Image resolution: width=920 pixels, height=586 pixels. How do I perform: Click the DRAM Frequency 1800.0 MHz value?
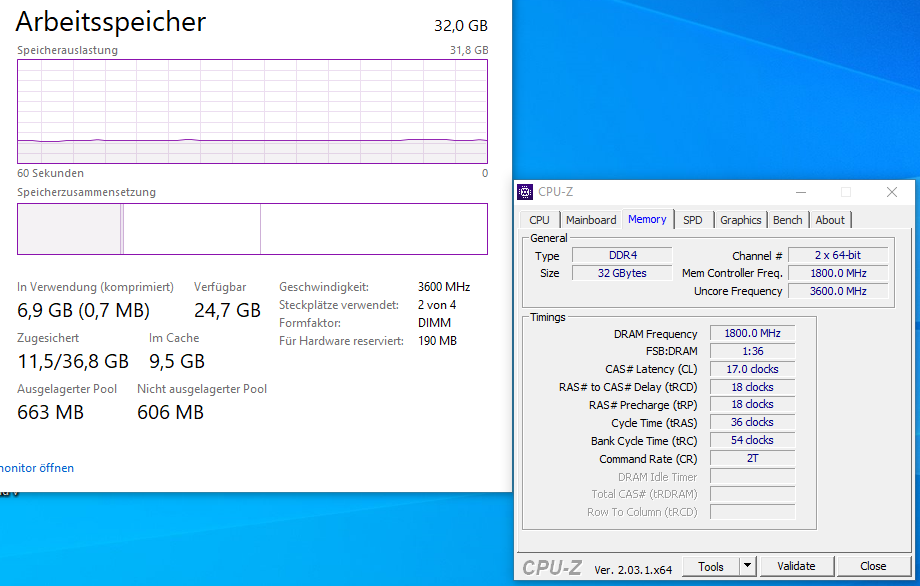pyautogui.click(x=752, y=333)
